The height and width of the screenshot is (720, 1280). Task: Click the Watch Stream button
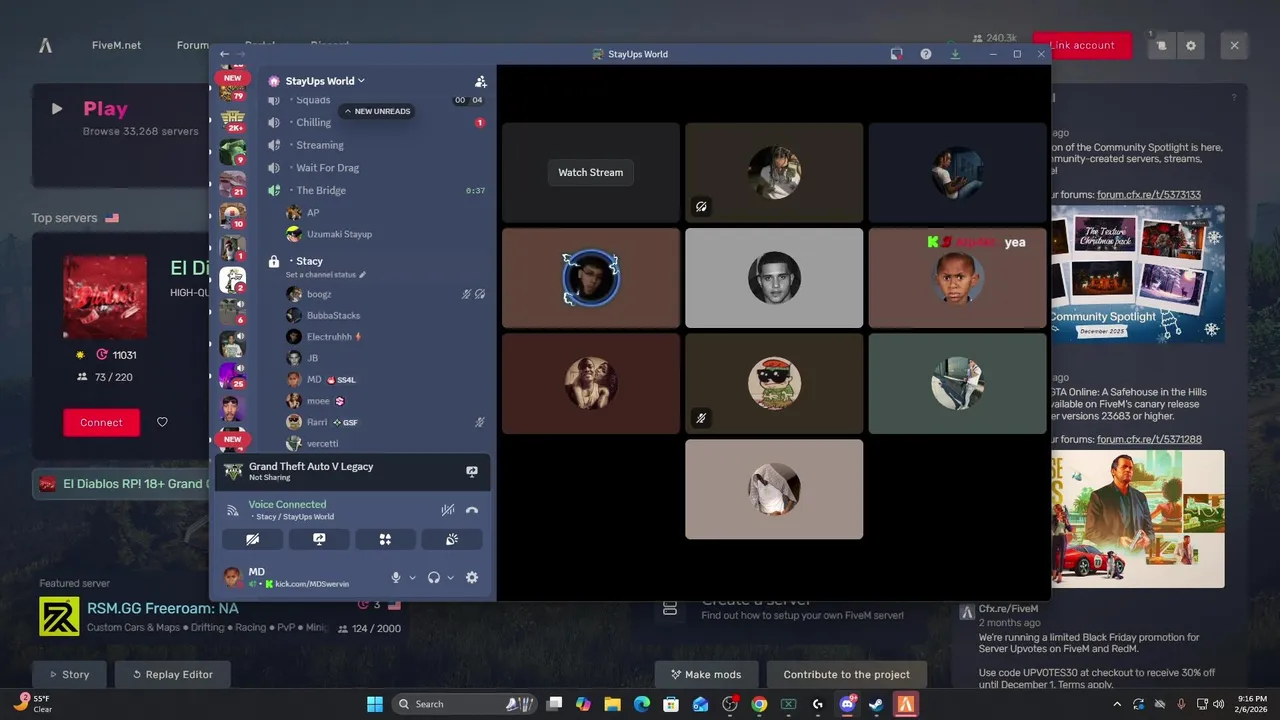pyautogui.click(x=590, y=172)
